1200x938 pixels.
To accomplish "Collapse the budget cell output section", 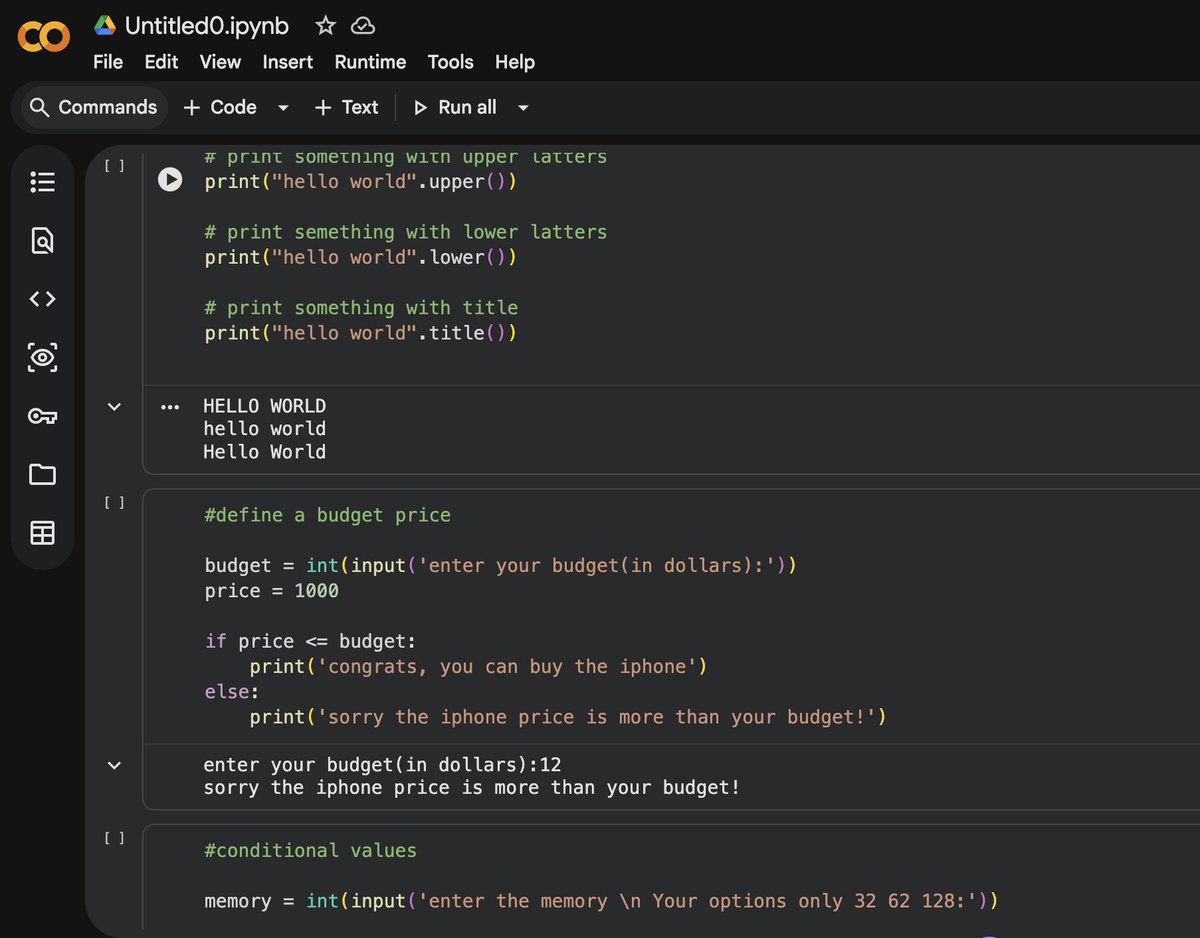I will pyautogui.click(x=114, y=765).
